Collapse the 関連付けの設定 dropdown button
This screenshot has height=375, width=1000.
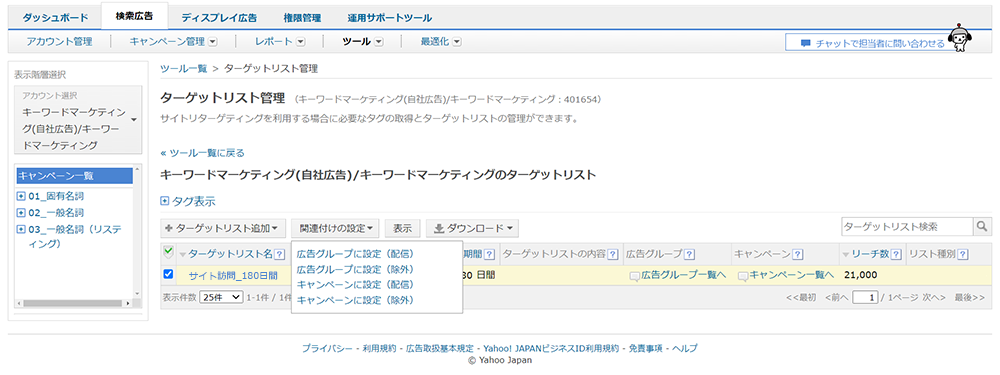click(335, 228)
